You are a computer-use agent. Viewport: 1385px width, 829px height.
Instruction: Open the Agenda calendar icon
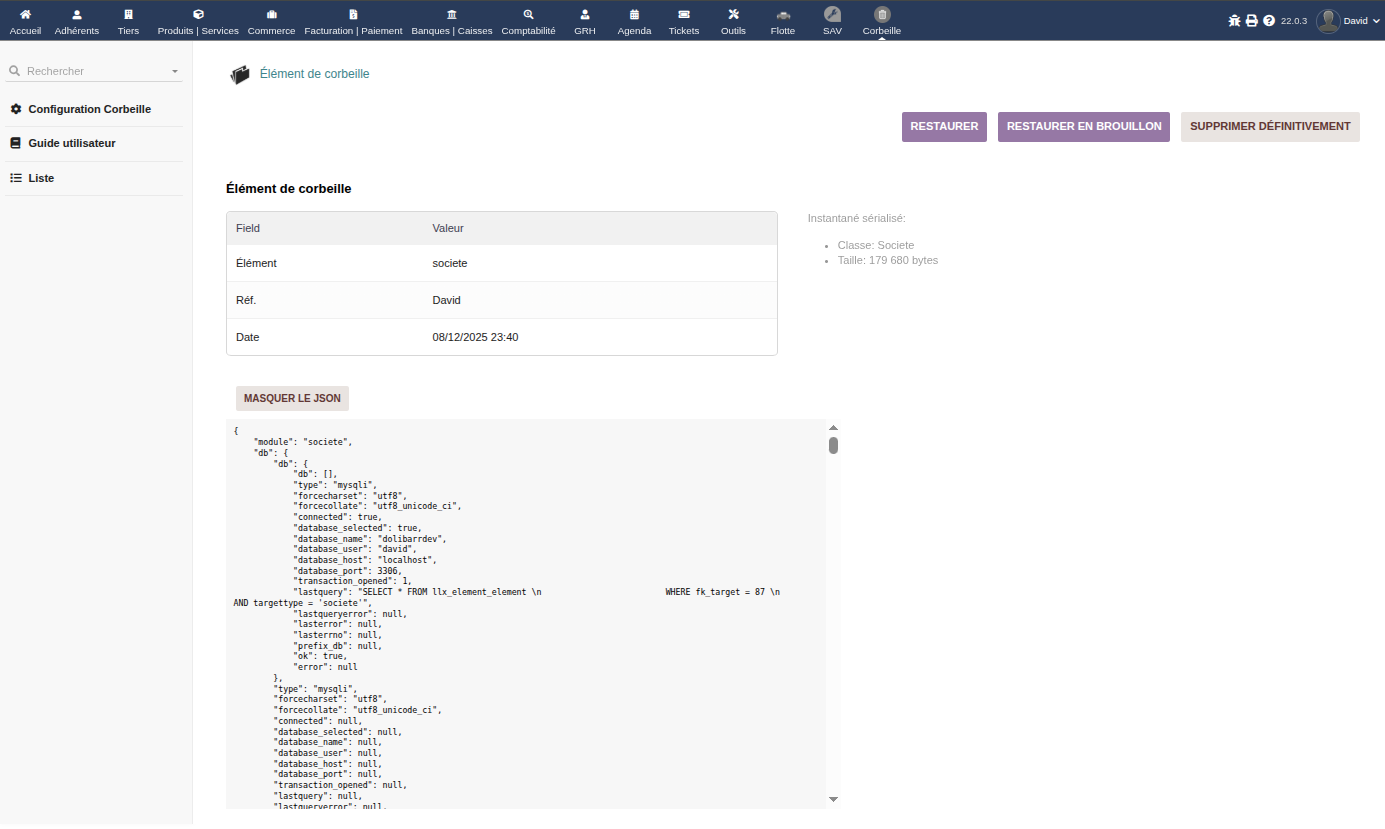634,15
